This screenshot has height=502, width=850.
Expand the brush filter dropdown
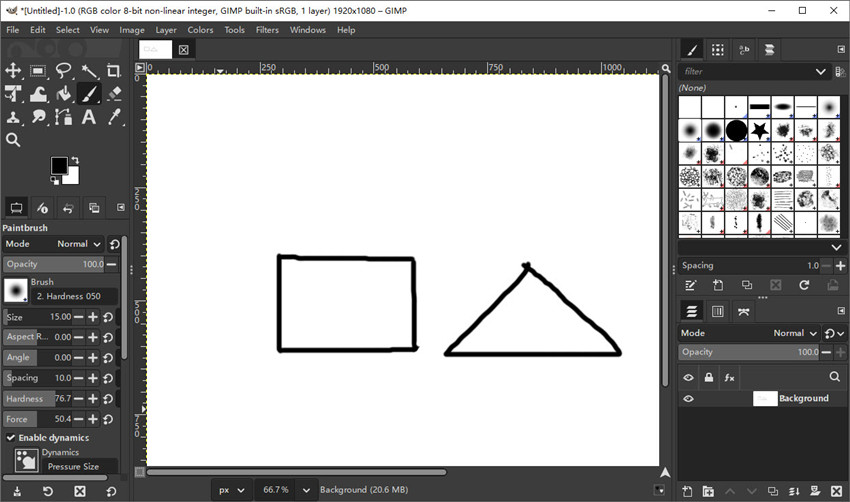click(x=821, y=72)
